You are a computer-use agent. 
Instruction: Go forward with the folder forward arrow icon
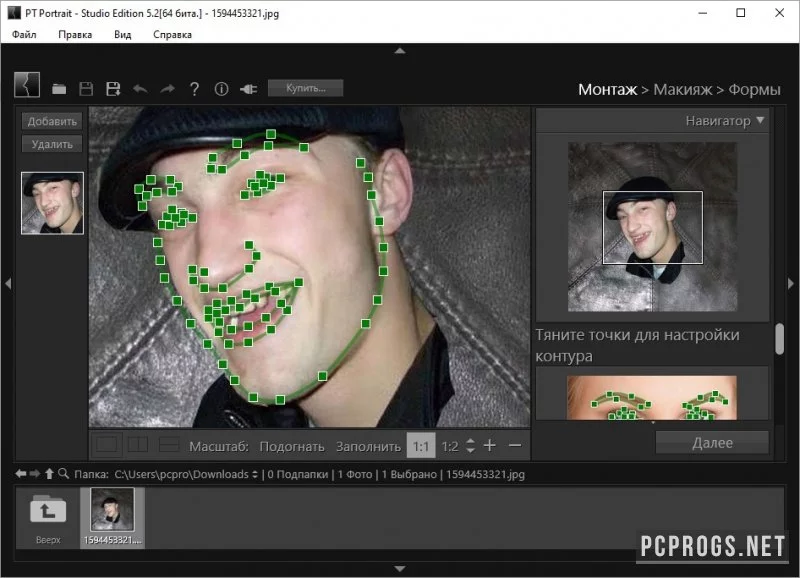click(x=35, y=474)
